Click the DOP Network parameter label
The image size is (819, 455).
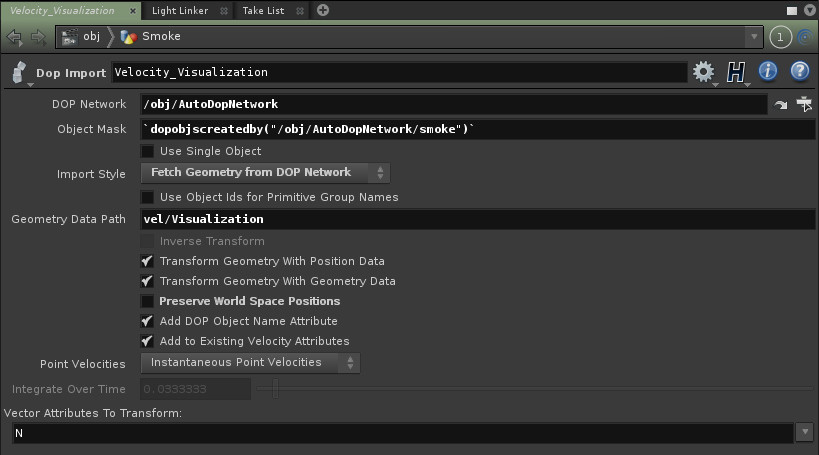89,104
